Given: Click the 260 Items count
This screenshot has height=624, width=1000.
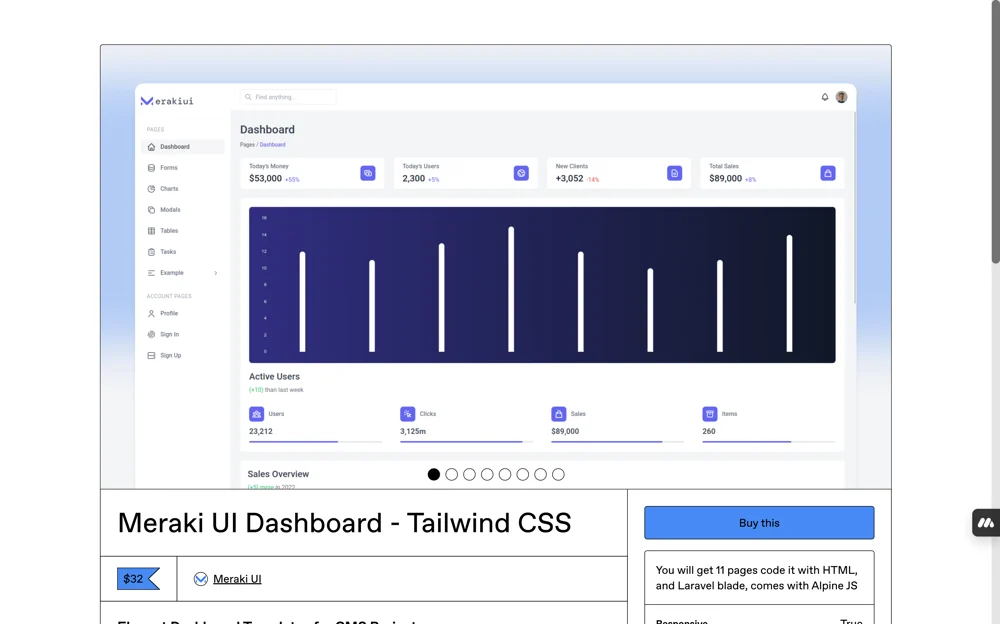Looking at the screenshot, I should point(709,431).
